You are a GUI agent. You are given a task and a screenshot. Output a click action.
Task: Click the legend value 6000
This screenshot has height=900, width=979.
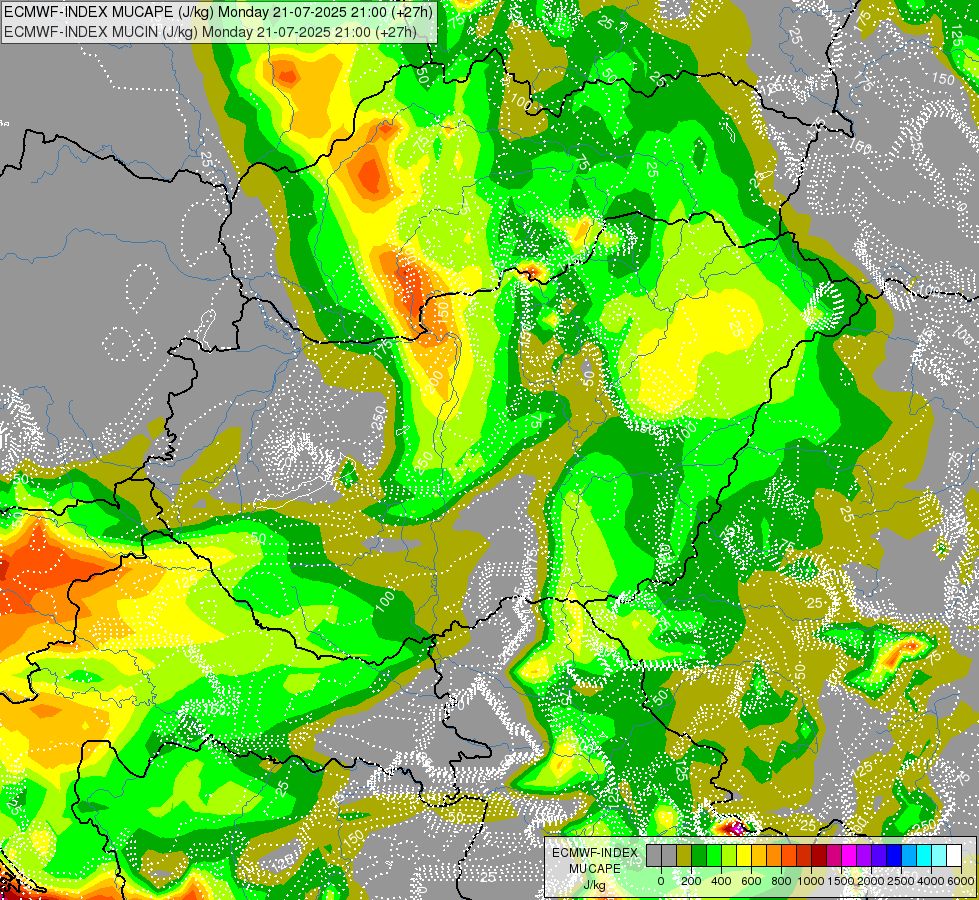(961, 881)
